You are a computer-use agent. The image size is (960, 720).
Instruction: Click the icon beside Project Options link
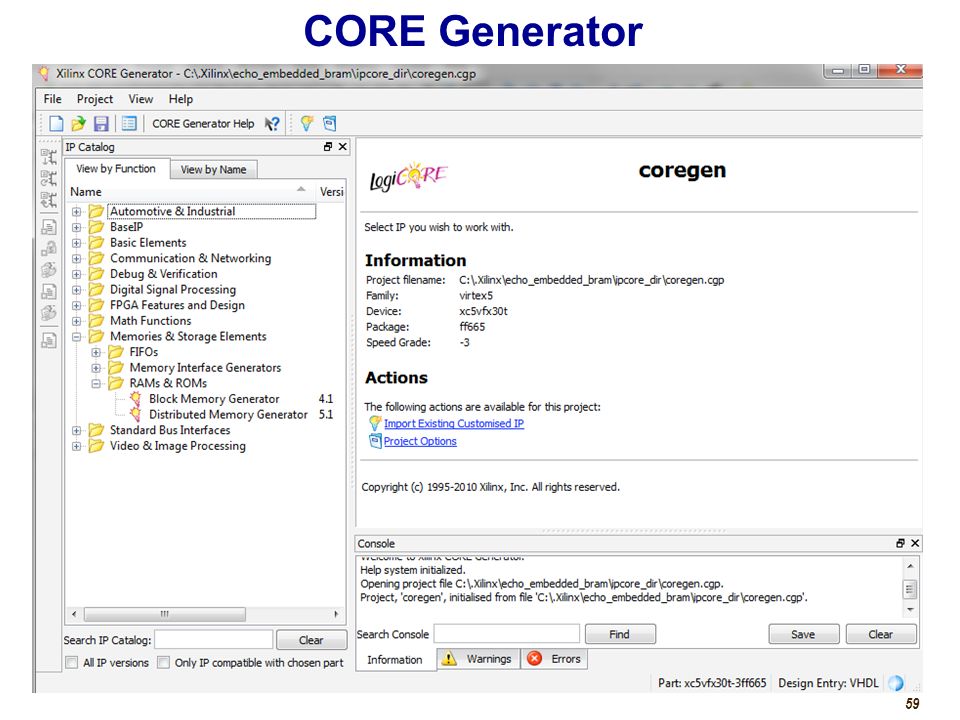(x=375, y=441)
